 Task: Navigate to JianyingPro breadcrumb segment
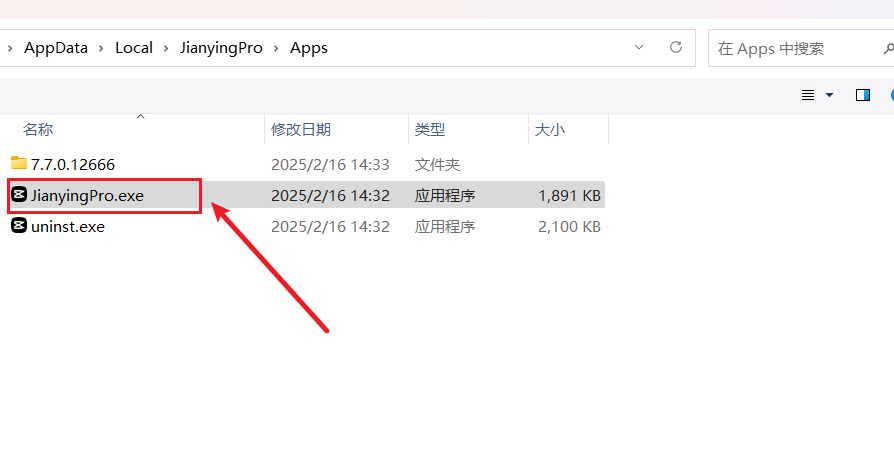(221, 48)
